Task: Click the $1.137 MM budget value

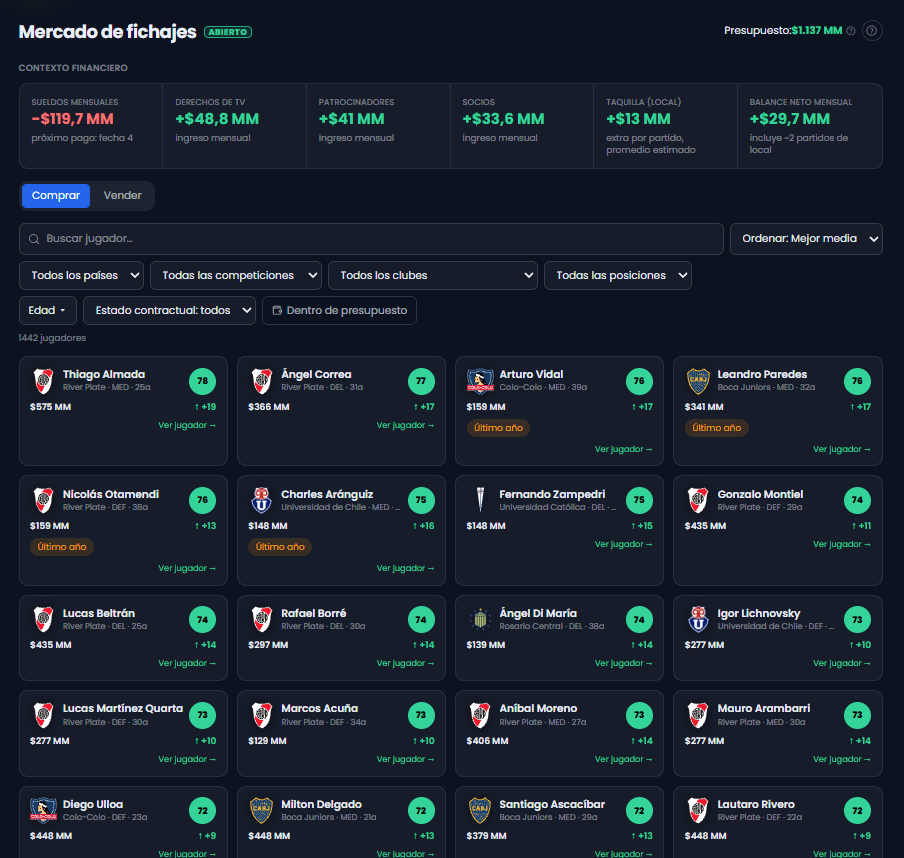Action: coord(816,31)
